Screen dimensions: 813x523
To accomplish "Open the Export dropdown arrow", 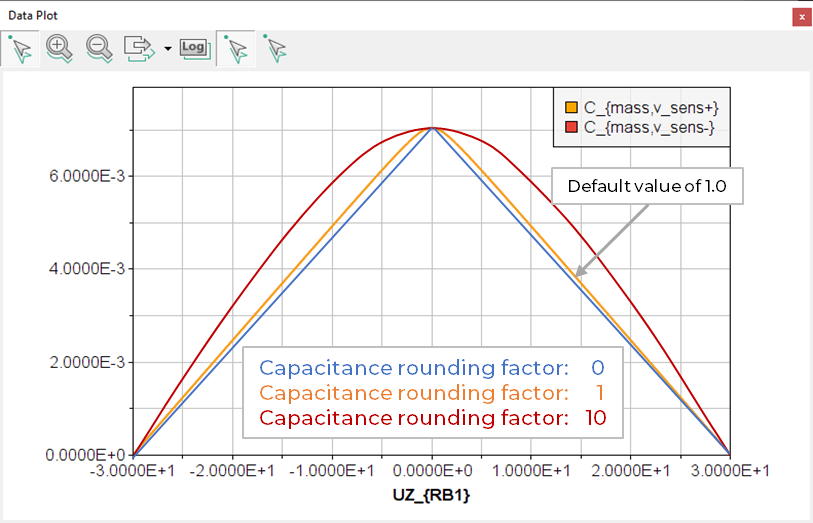I will (x=167, y=49).
